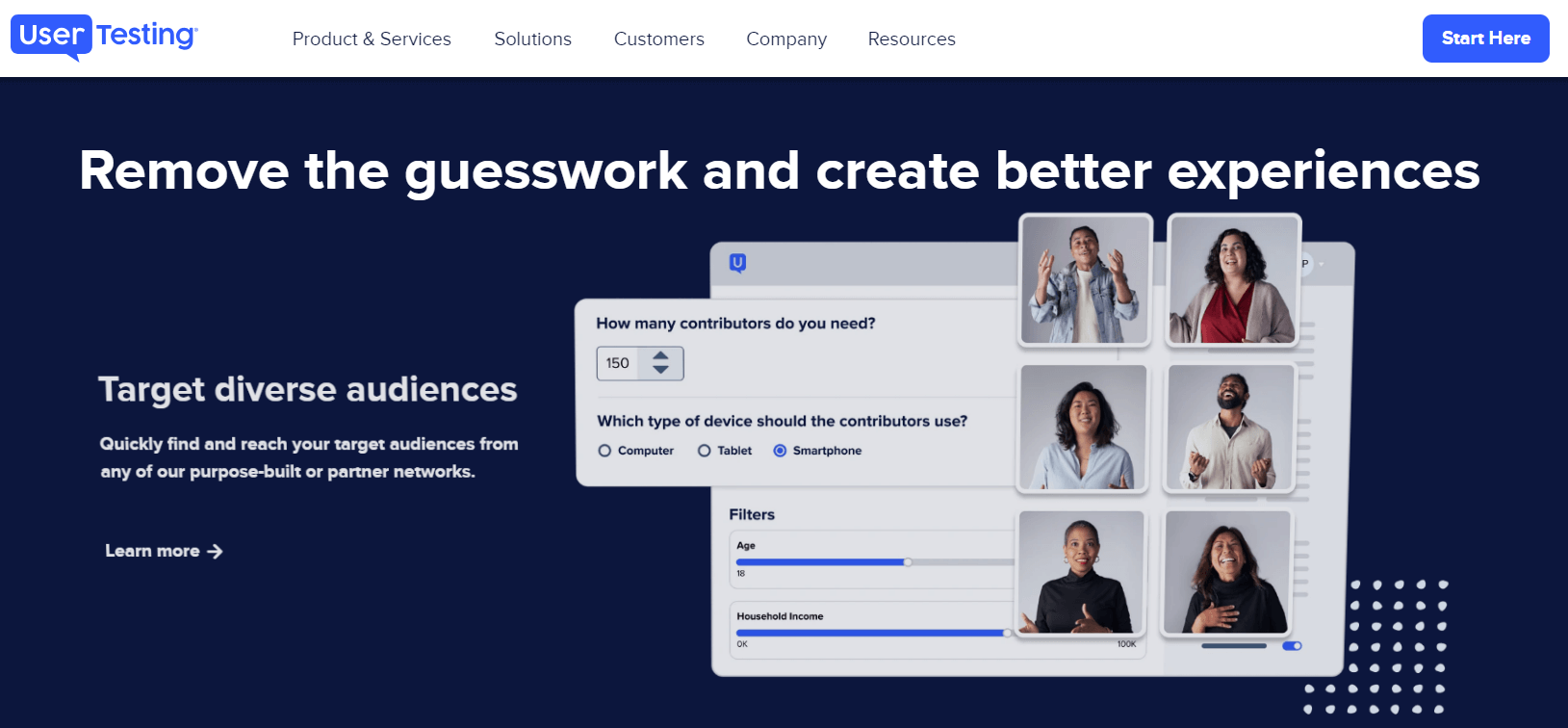Choose the Smartphone radio button
The height and width of the screenshot is (728, 1568).
[780, 451]
